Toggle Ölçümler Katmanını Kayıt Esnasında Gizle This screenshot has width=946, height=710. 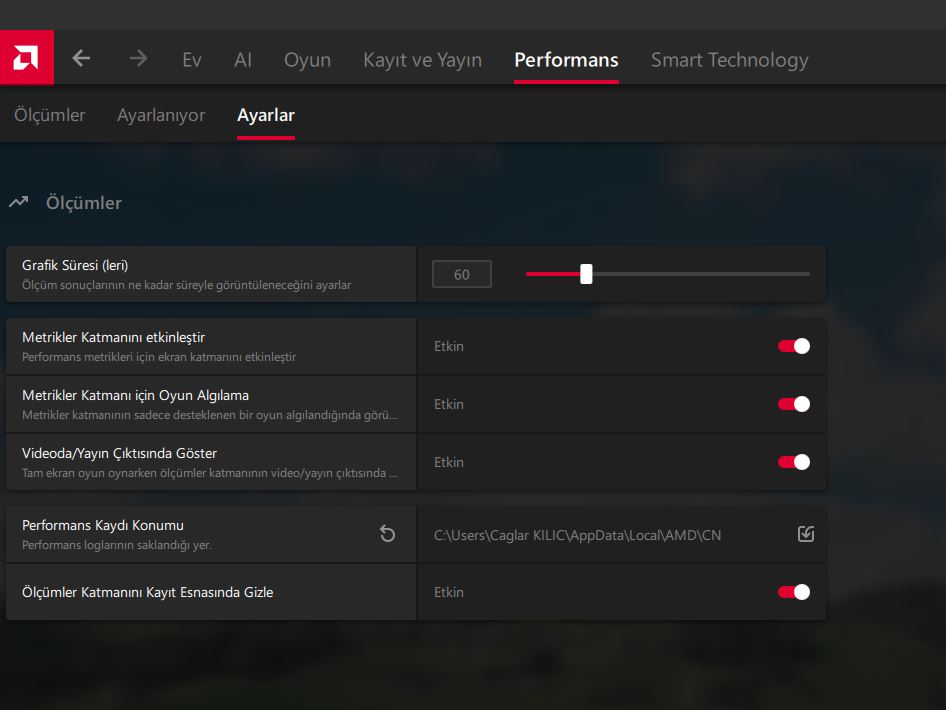[794, 592]
